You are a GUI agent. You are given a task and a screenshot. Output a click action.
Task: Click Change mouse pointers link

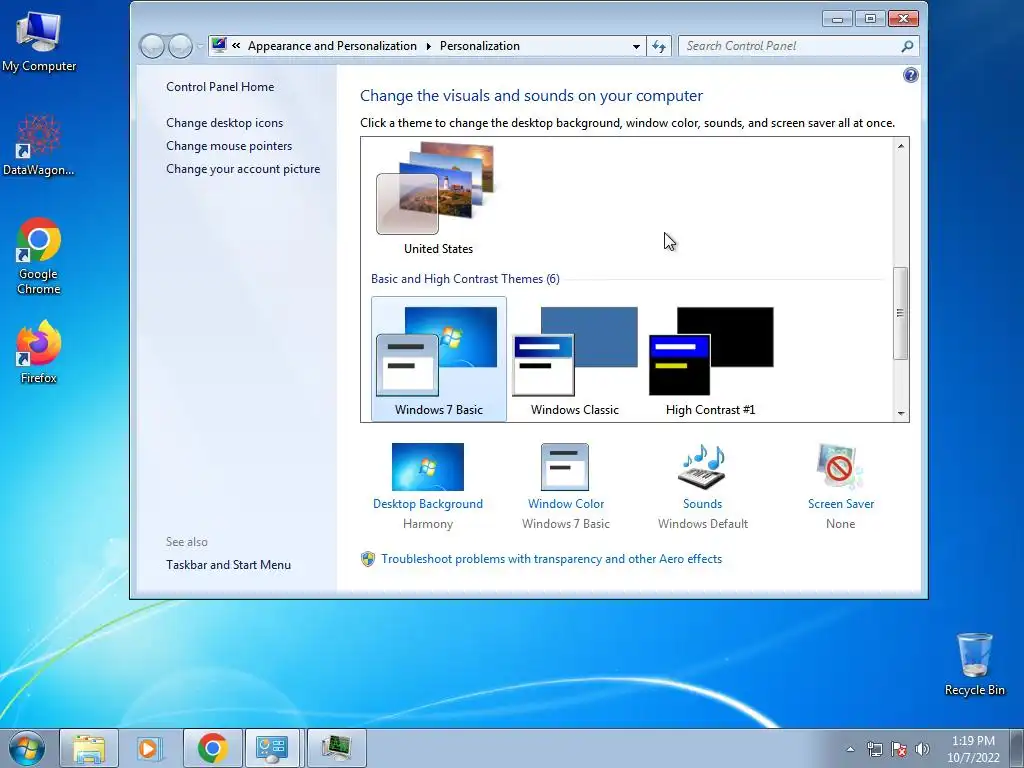click(229, 146)
